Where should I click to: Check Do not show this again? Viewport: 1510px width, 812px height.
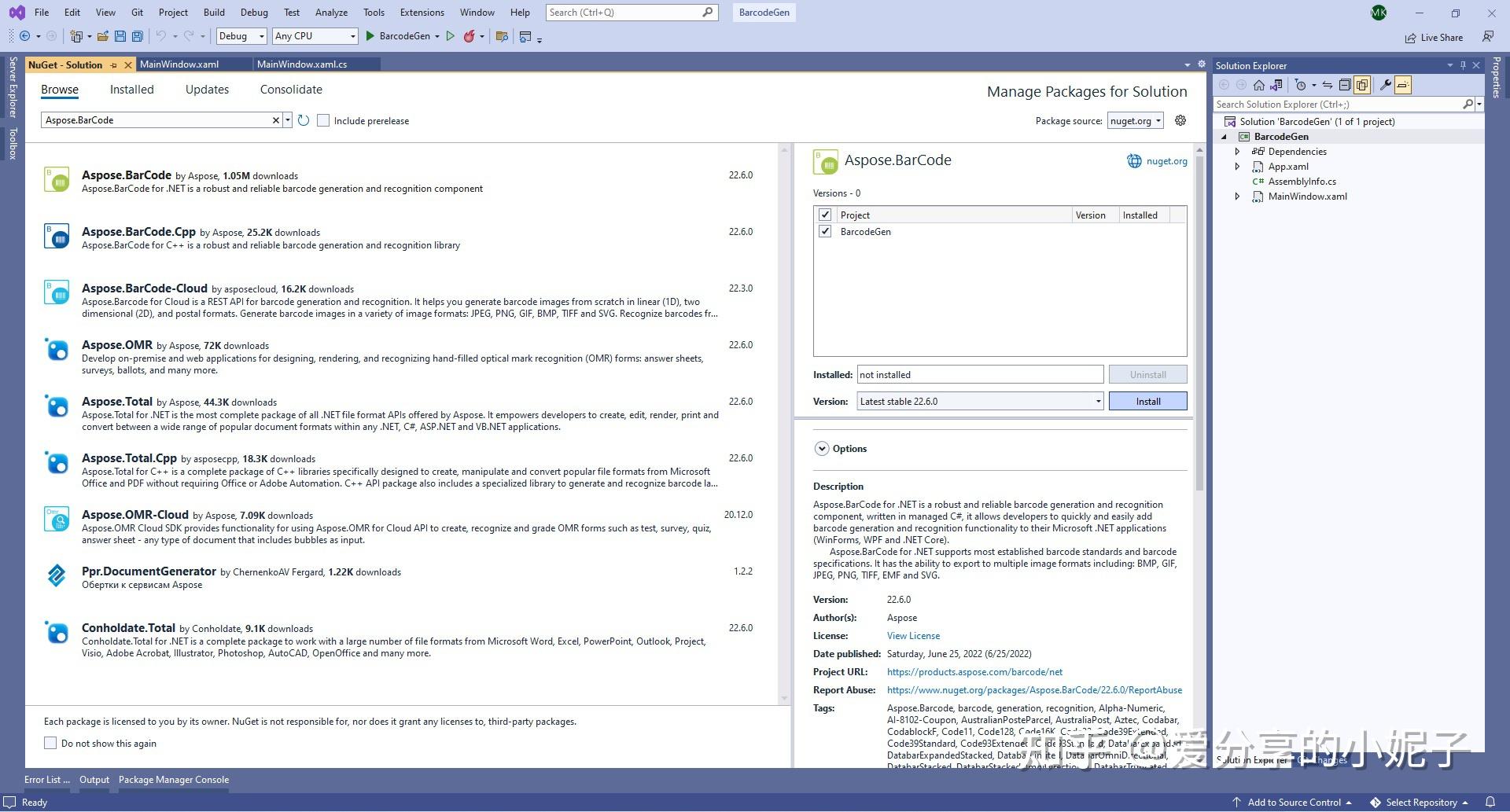tap(50, 742)
